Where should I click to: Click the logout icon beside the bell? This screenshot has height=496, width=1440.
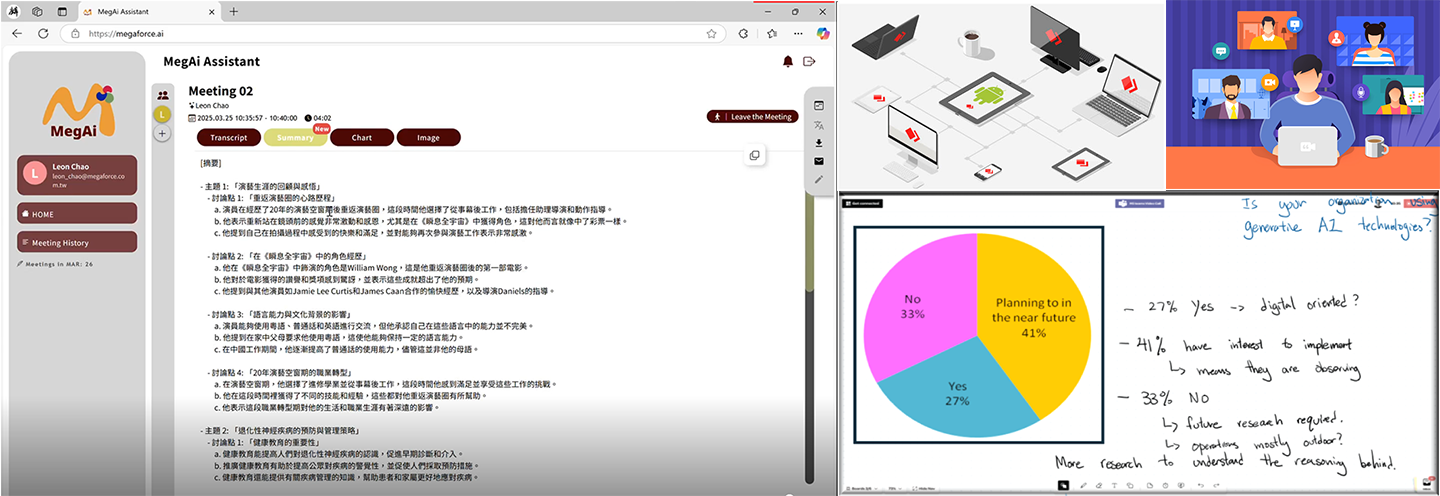coord(809,62)
